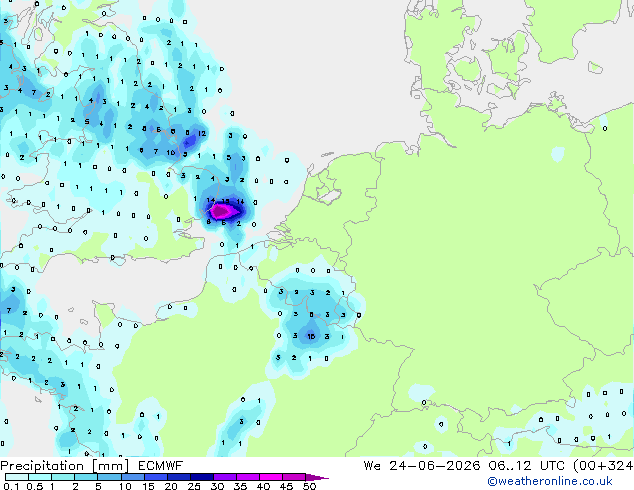
Task: Select the 20–25 mm dark blue legend swatch
Action: [x=179, y=477]
